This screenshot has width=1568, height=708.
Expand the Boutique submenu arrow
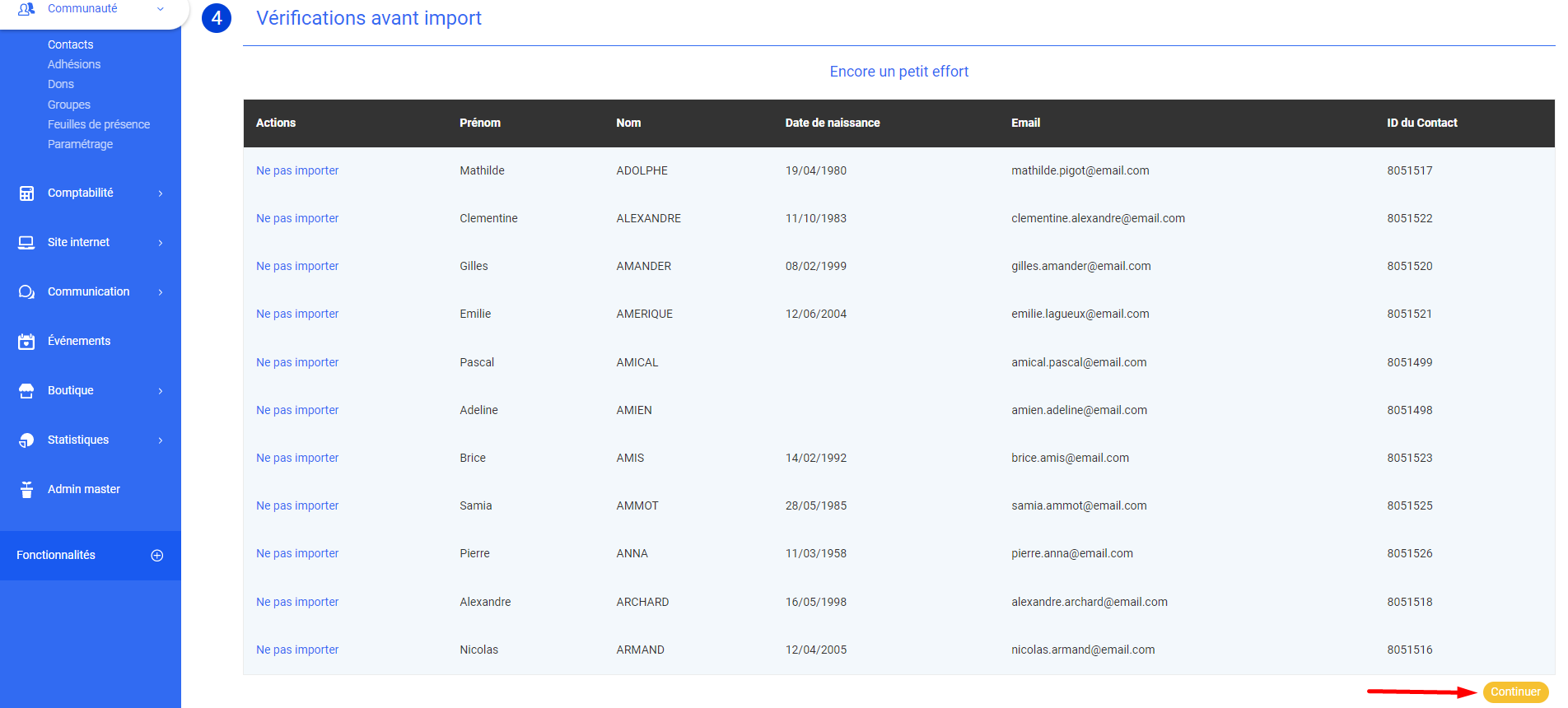tap(161, 391)
